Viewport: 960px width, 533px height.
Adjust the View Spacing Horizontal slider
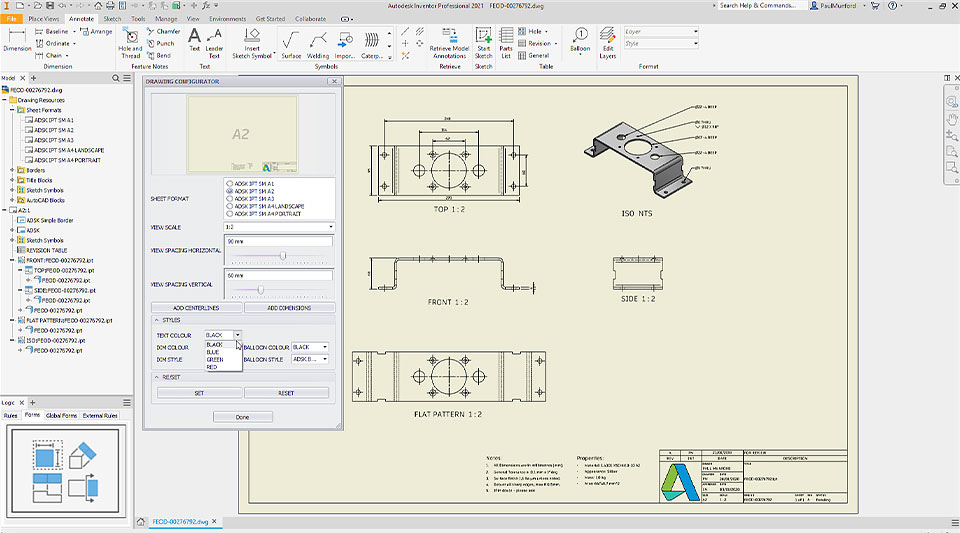[283, 255]
